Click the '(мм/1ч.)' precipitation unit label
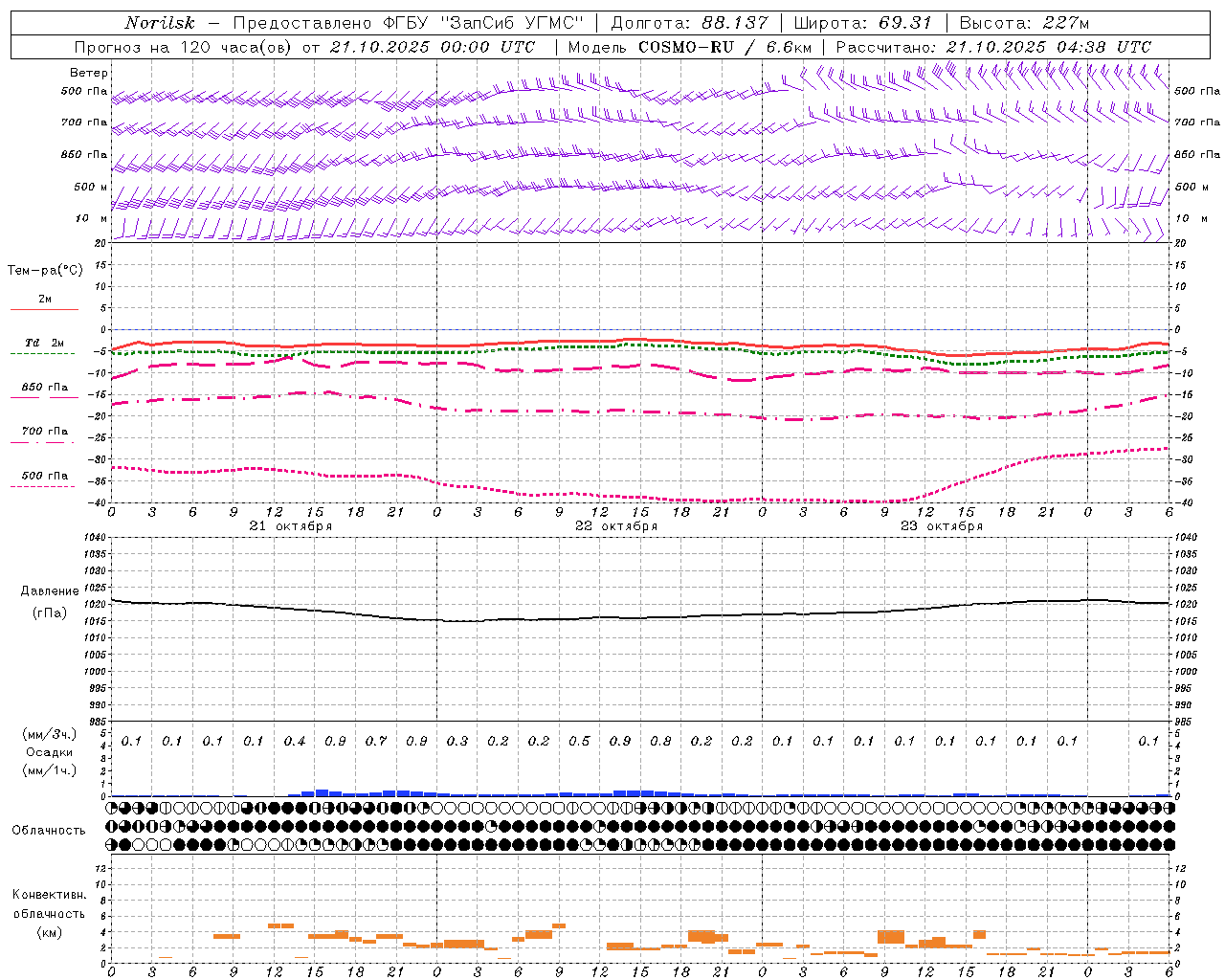Screen dimensions: 1225x980 (50, 770)
